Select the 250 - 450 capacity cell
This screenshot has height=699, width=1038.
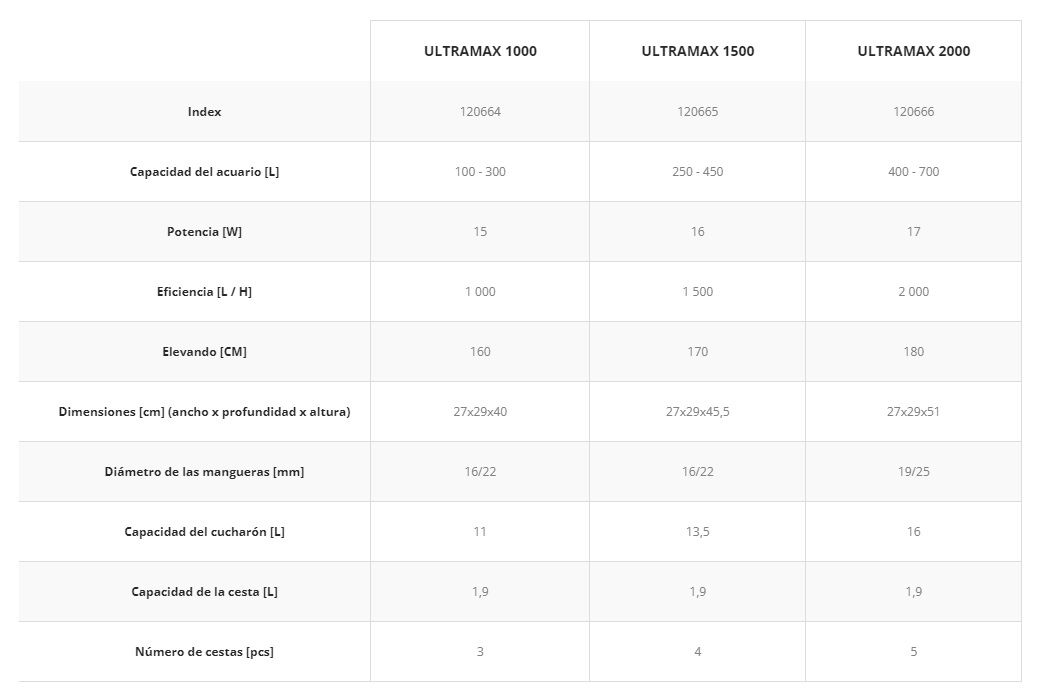pos(697,172)
